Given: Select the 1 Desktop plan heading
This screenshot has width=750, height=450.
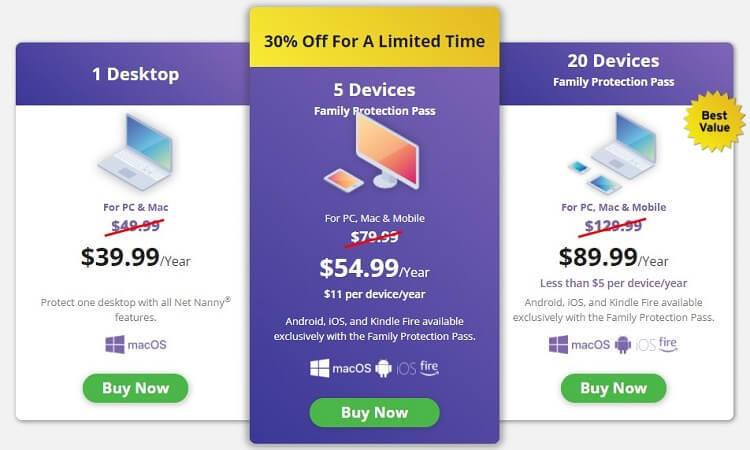Looking at the screenshot, I should coord(136,74).
